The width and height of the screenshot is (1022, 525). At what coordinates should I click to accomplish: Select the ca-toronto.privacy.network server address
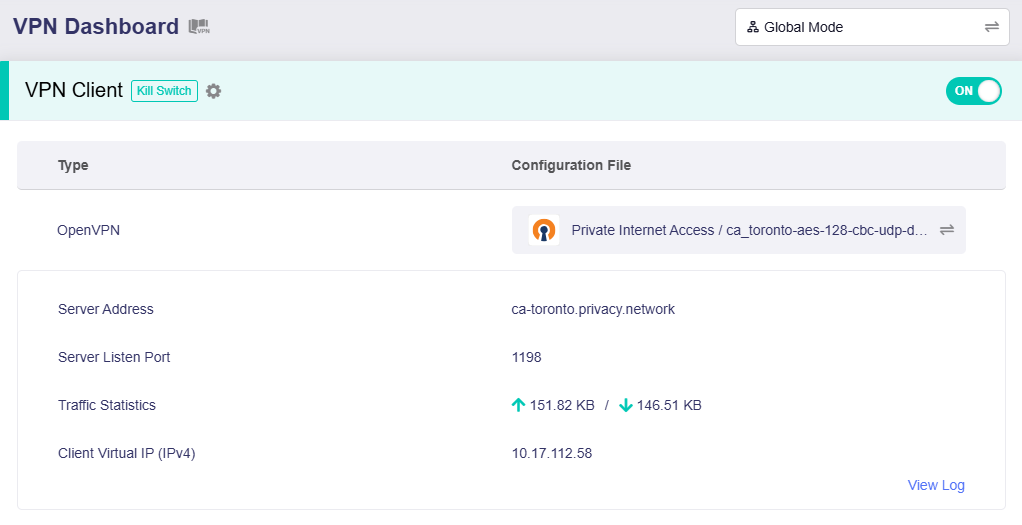click(593, 309)
